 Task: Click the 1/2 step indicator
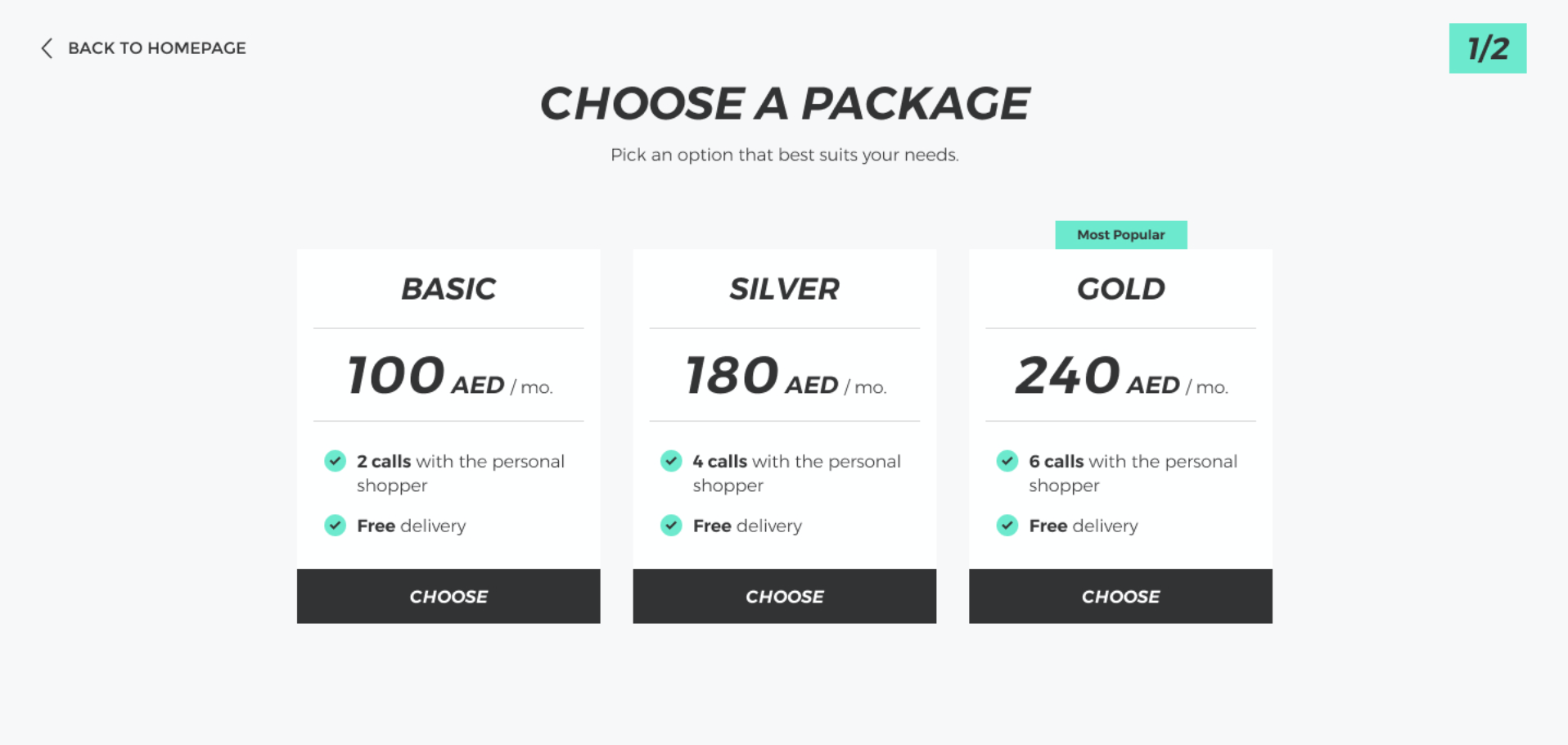coord(1488,48)
